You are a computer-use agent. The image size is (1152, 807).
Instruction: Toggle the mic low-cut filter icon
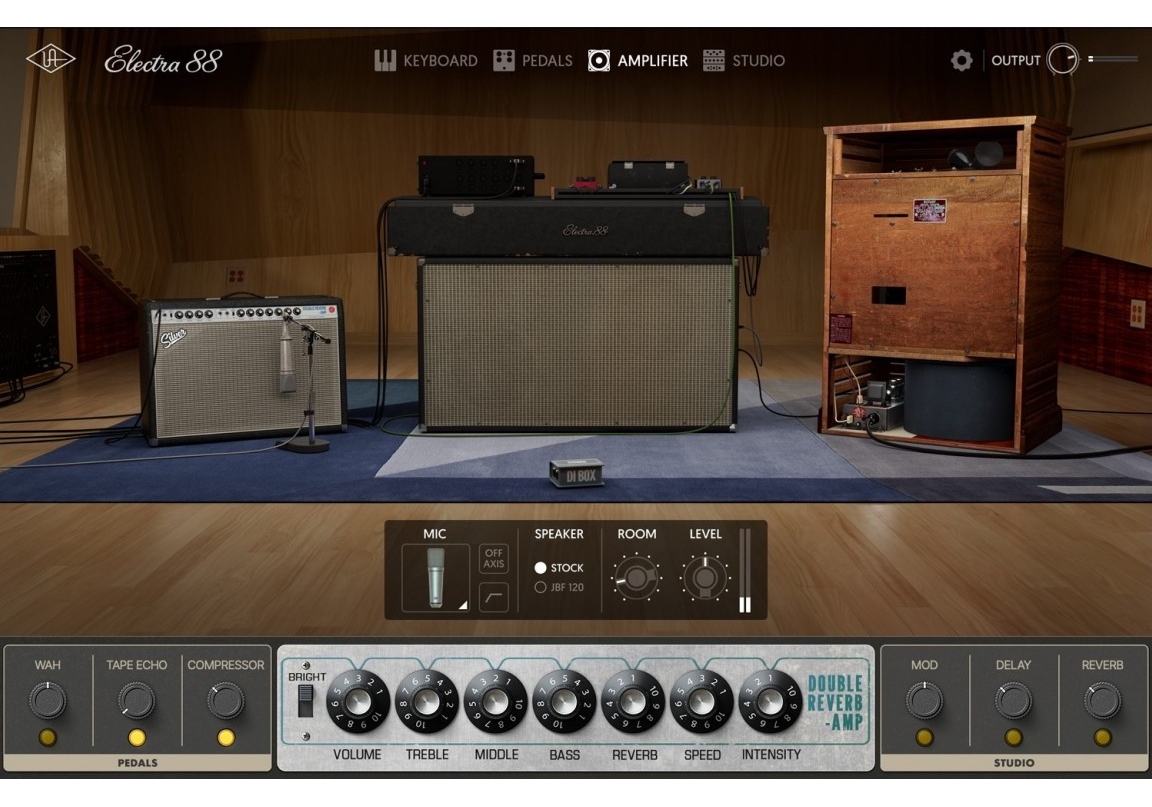pos(494,596)
